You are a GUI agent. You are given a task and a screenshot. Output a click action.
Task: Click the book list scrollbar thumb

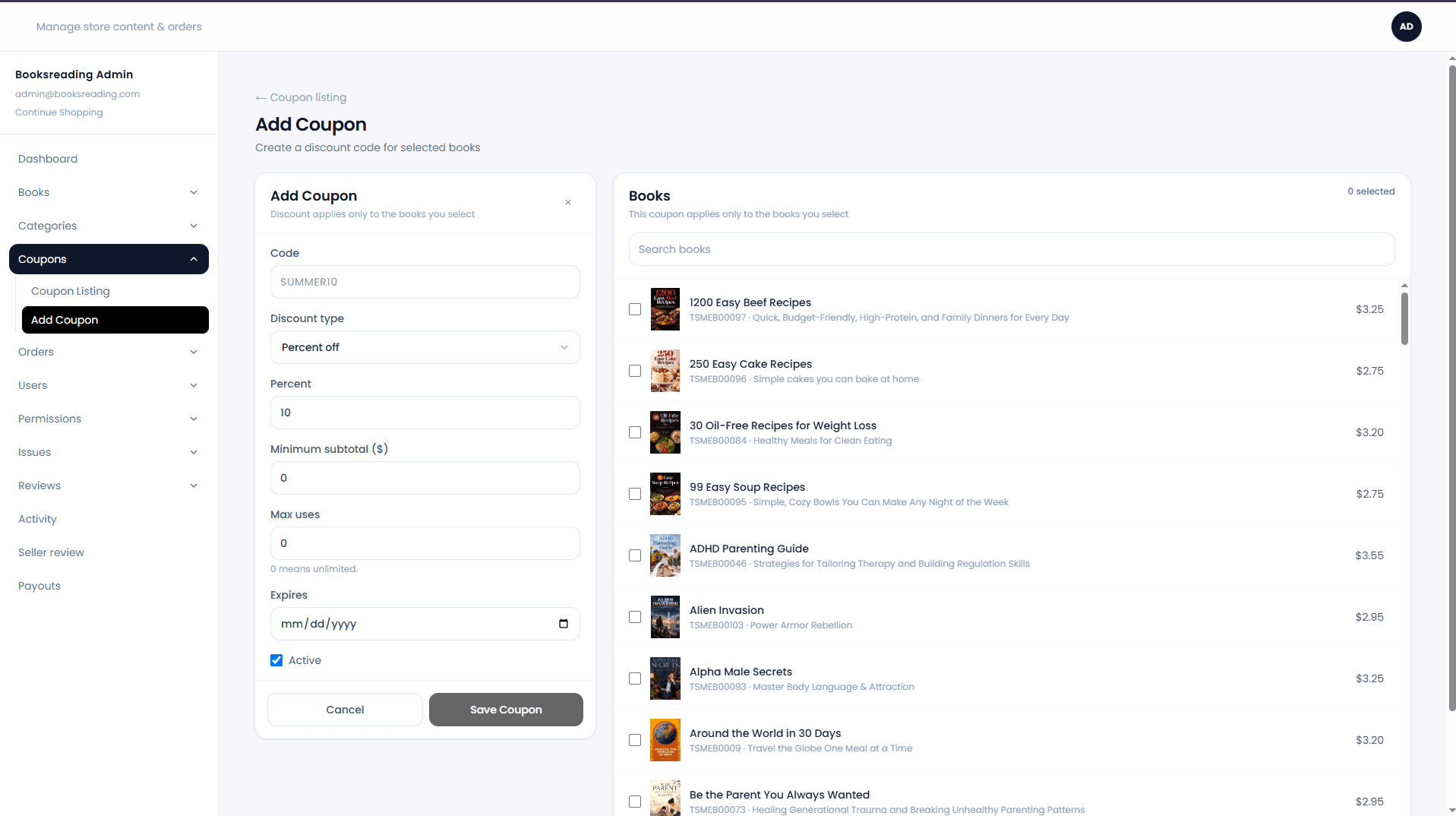(1404, 318)
